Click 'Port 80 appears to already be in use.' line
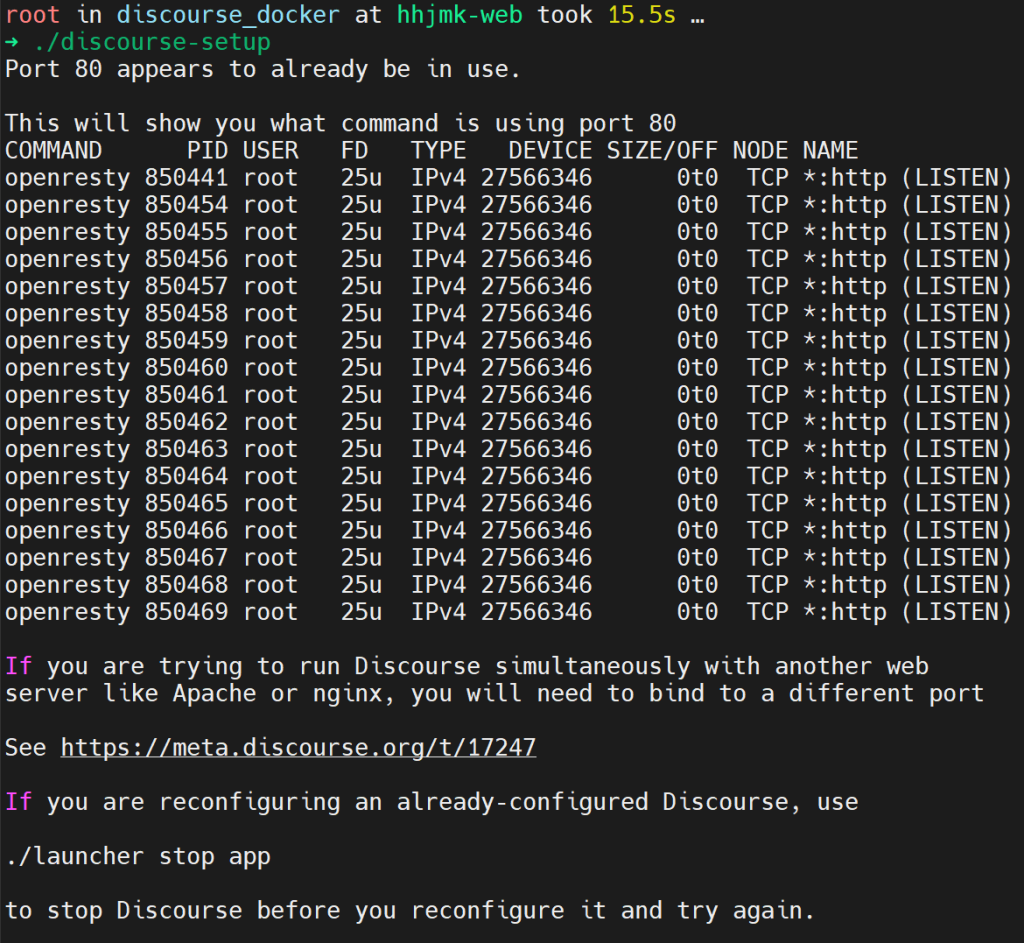 263,69
